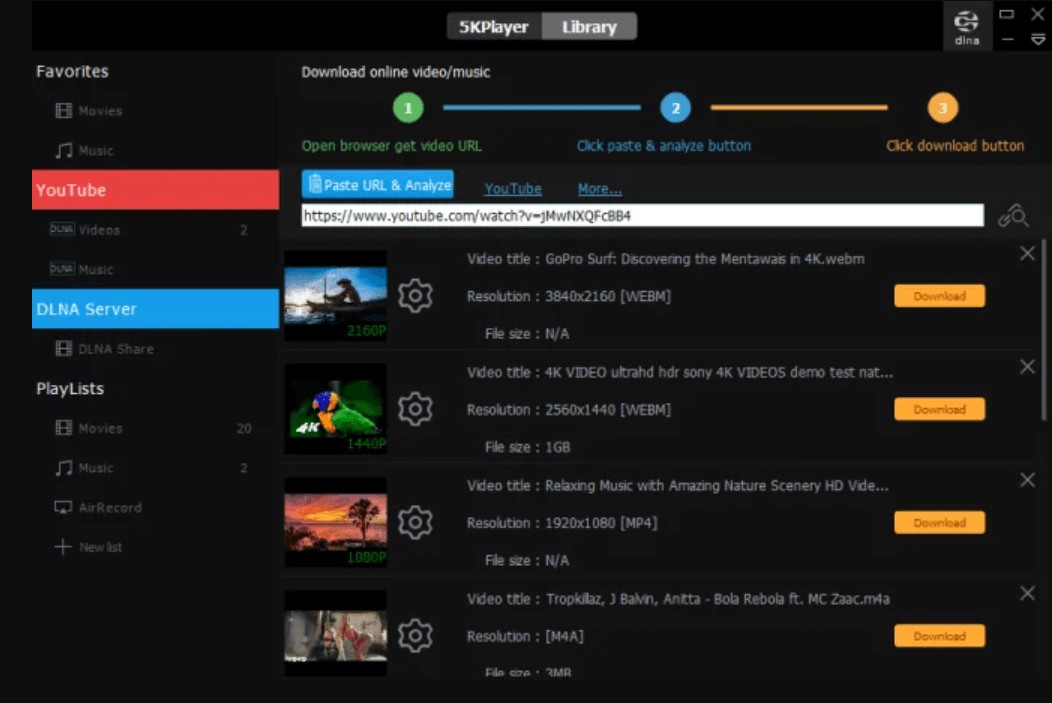Switch to the 5KPlayer tab

[x=494, y=27]
